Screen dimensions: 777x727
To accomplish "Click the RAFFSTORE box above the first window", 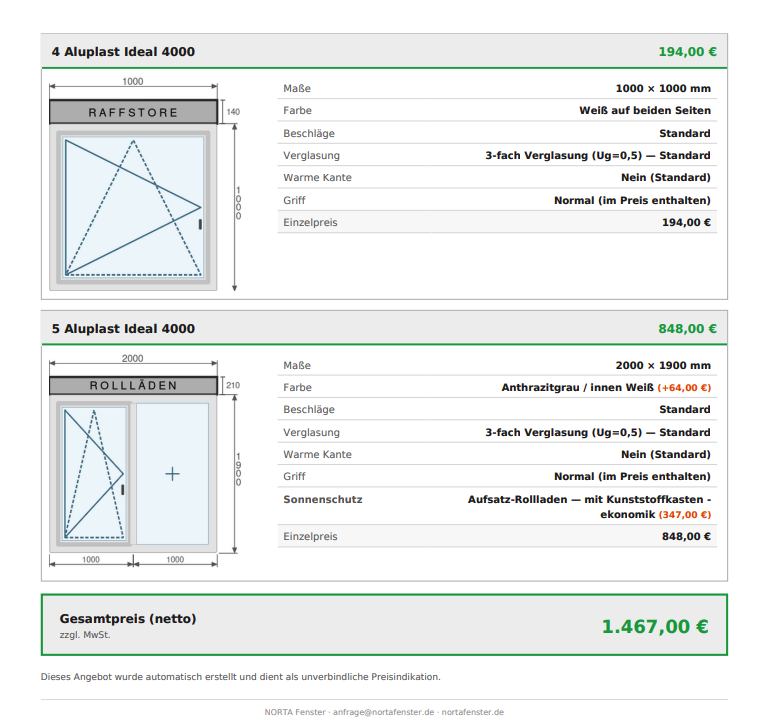I will click(133, 112).
